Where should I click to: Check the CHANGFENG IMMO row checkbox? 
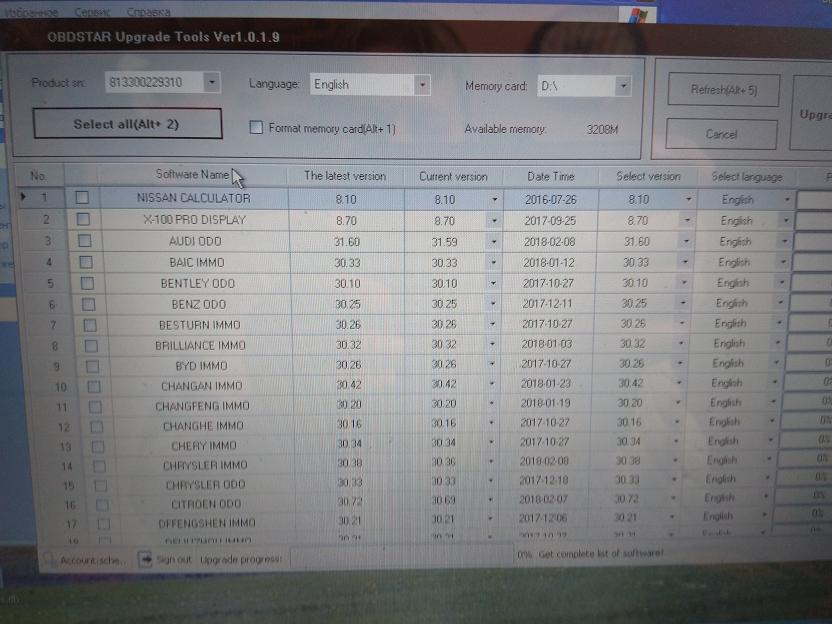click(96, 406)
